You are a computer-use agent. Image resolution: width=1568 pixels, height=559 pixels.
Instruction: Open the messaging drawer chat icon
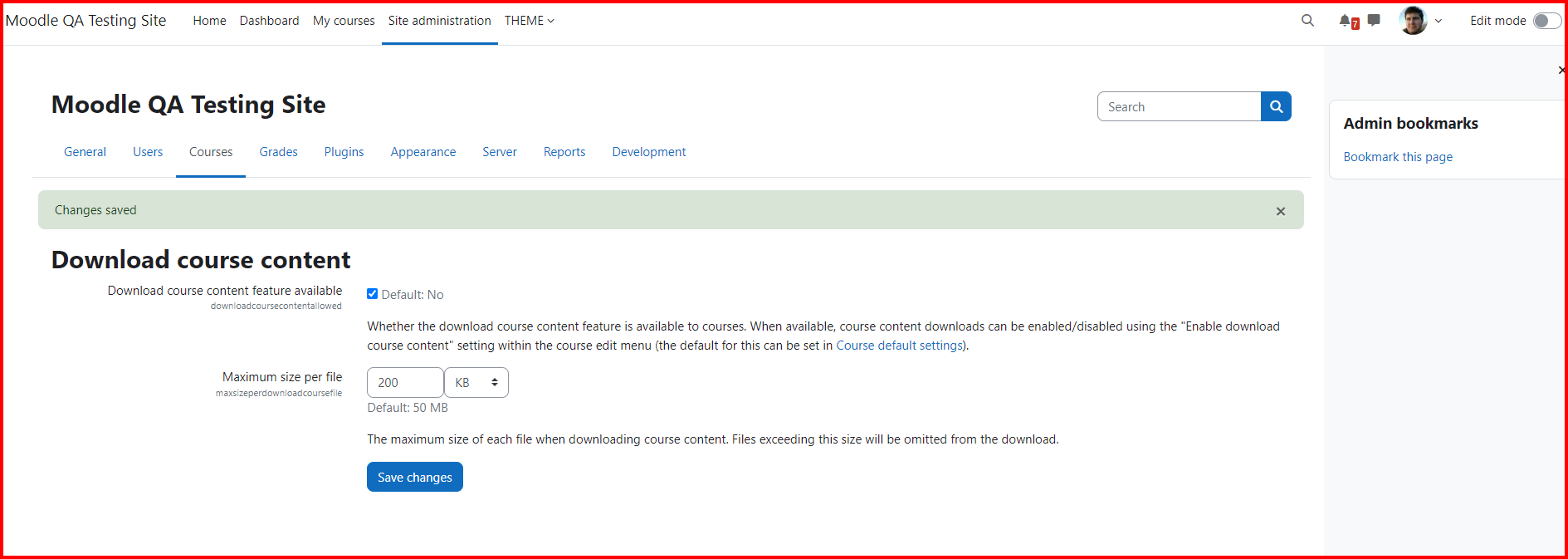point(1374,20)
